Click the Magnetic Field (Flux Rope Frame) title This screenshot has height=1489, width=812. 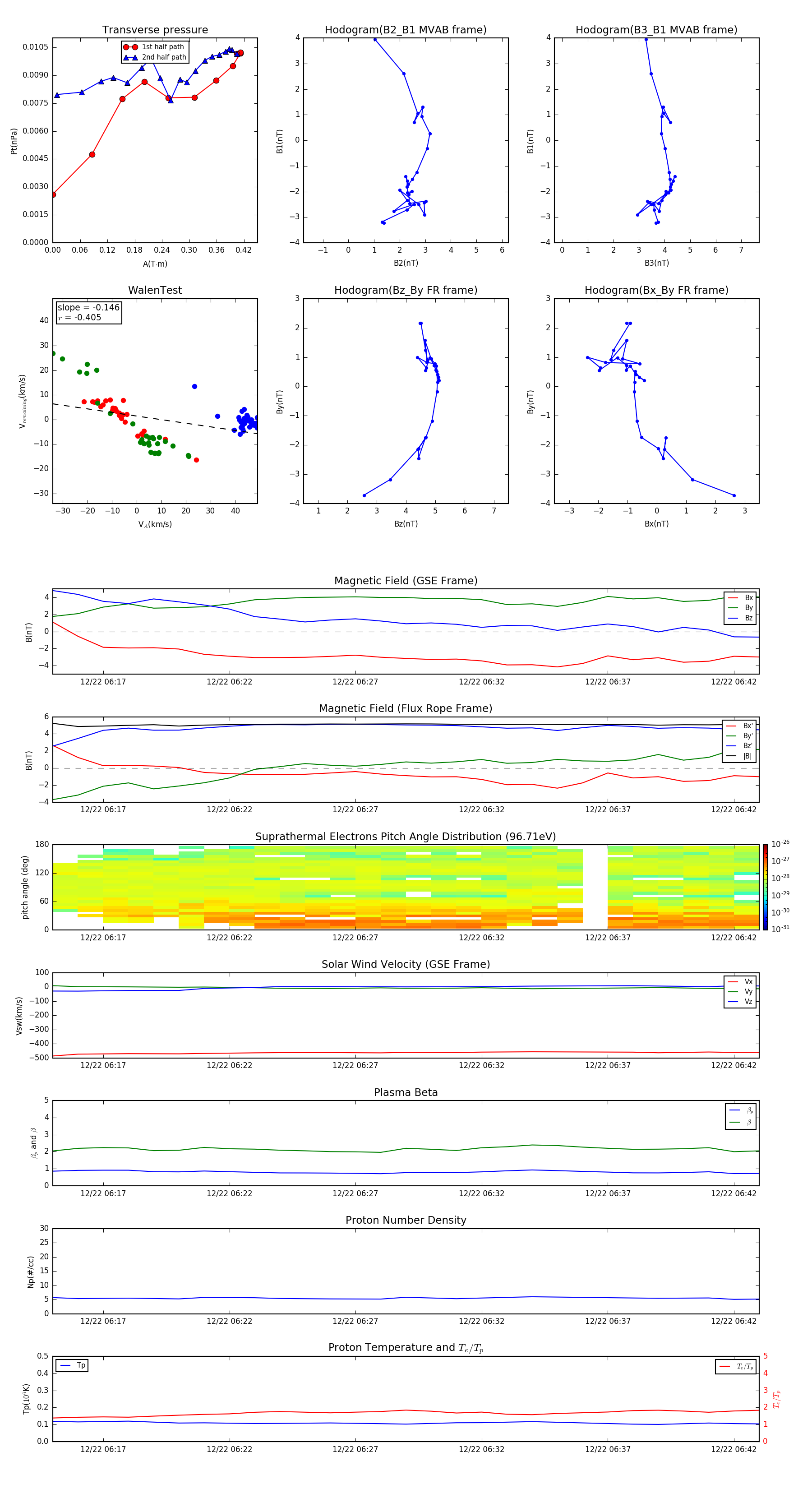[406, 709]
